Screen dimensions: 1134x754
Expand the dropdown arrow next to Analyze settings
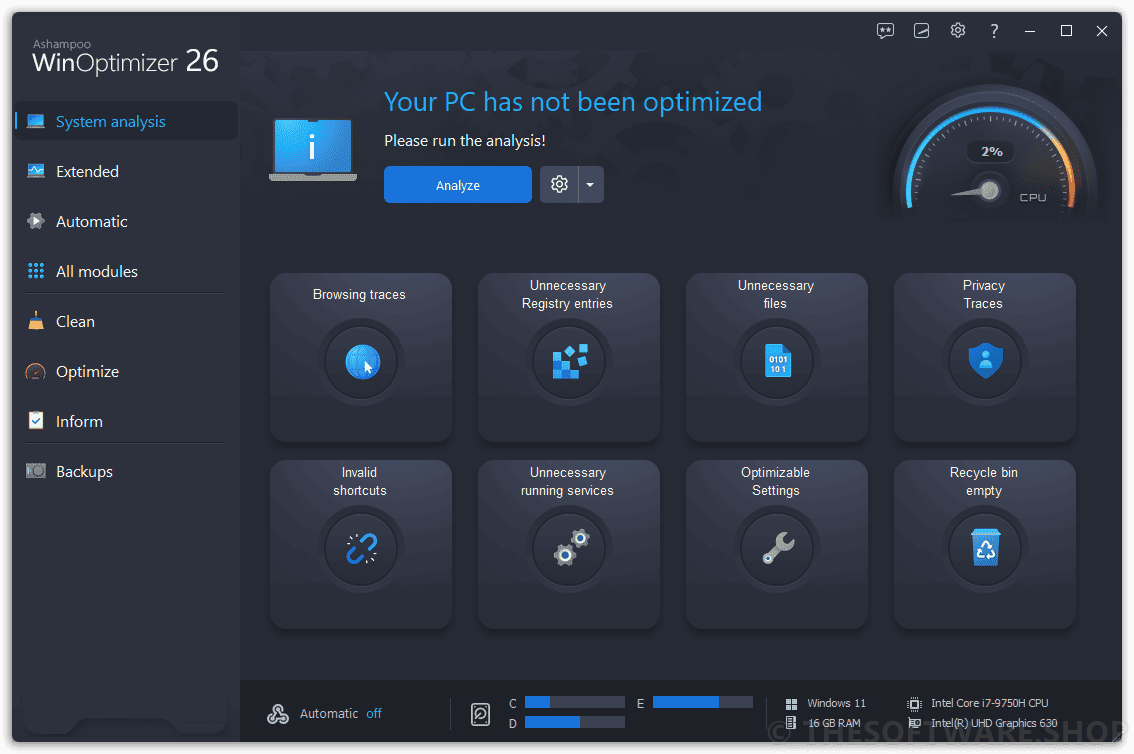(x=590, y=185)
